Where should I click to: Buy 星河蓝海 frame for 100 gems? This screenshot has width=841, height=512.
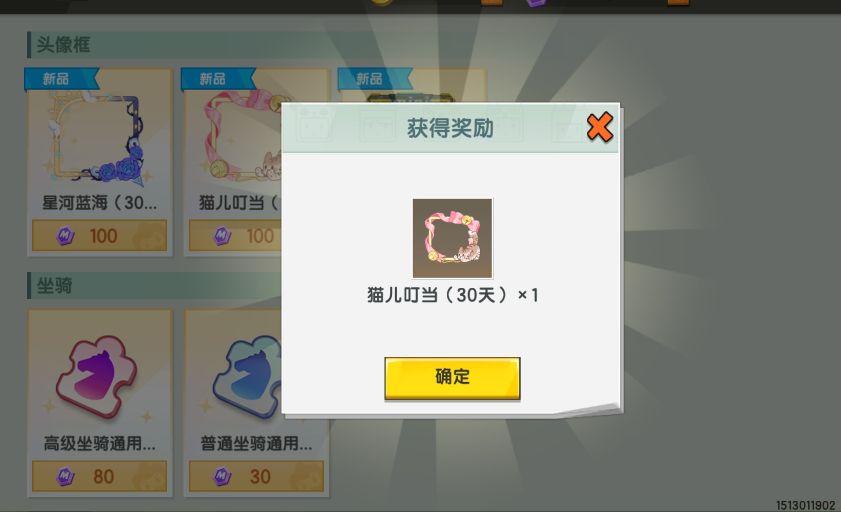pos(99,235)
